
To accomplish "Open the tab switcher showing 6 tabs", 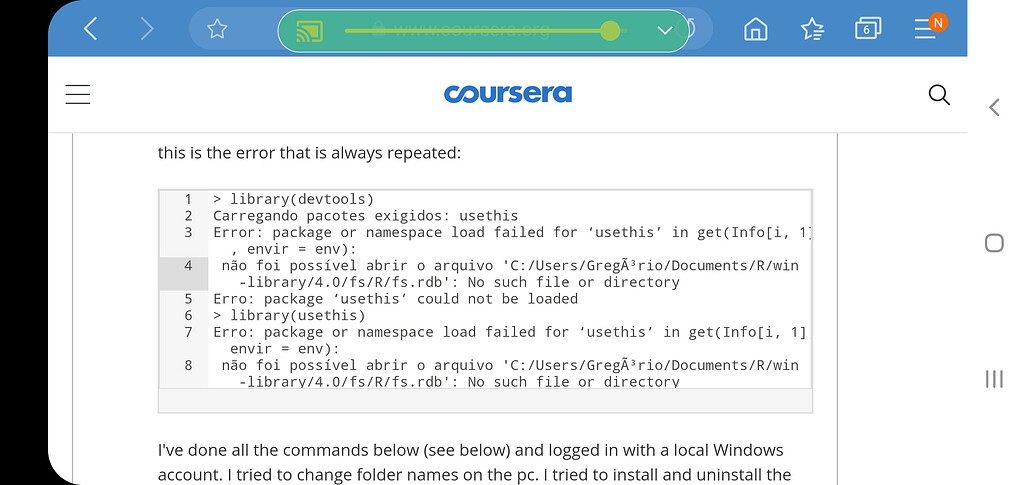I will tap(867, 30).
